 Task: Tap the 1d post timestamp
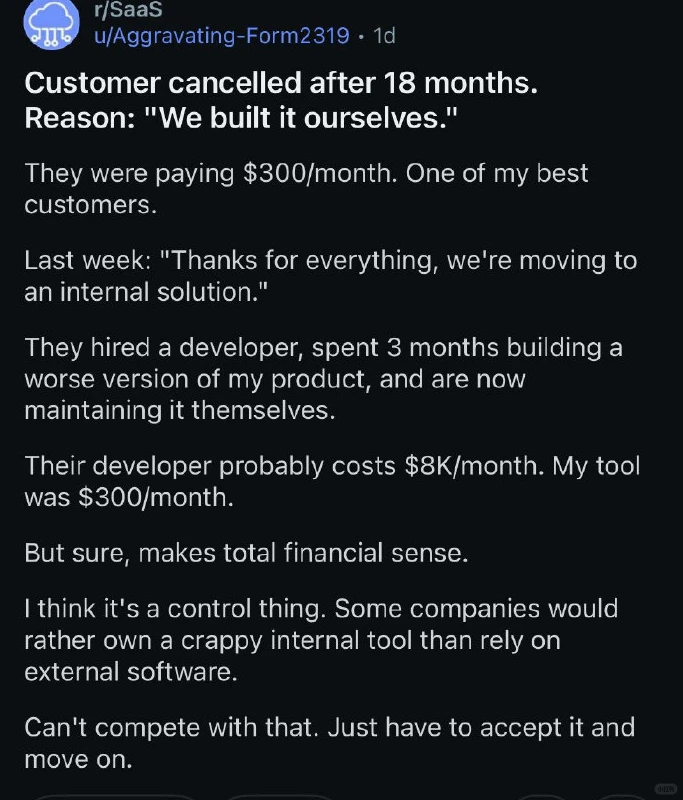click(x=384, y=36)
